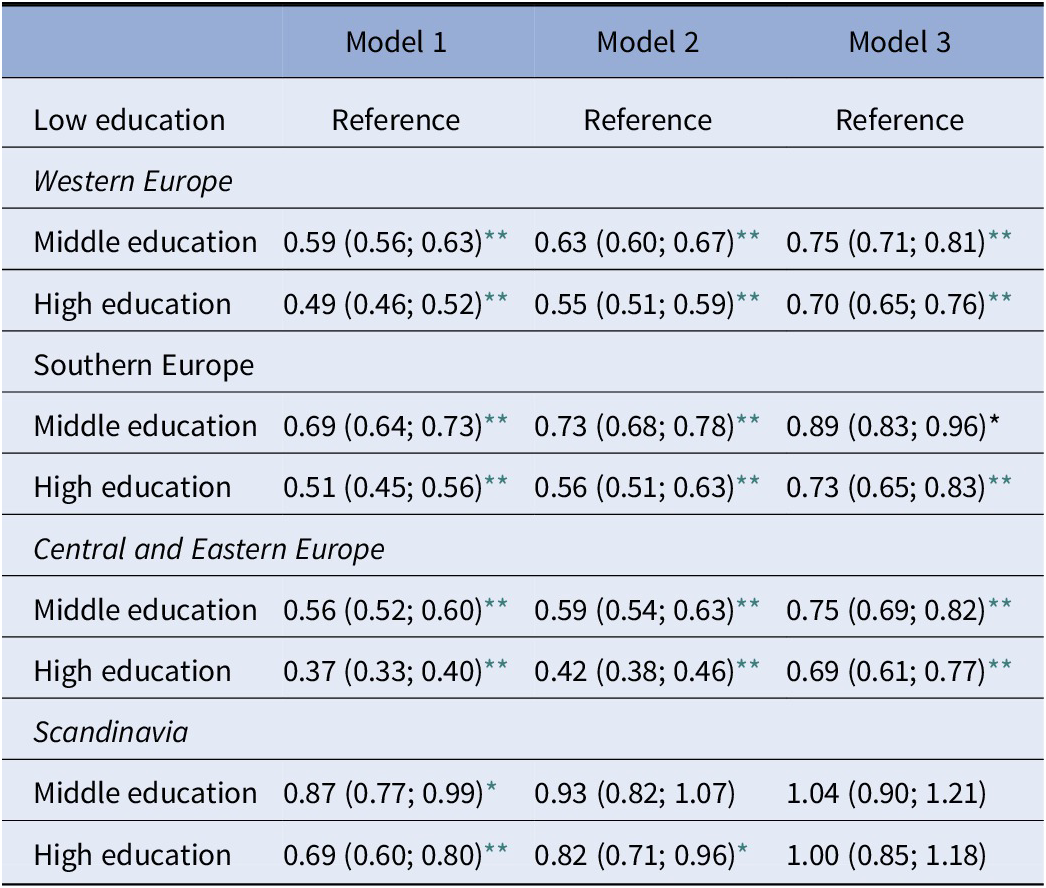
Task: Click Scandinavia High education row label
Action: click(132, 855)
